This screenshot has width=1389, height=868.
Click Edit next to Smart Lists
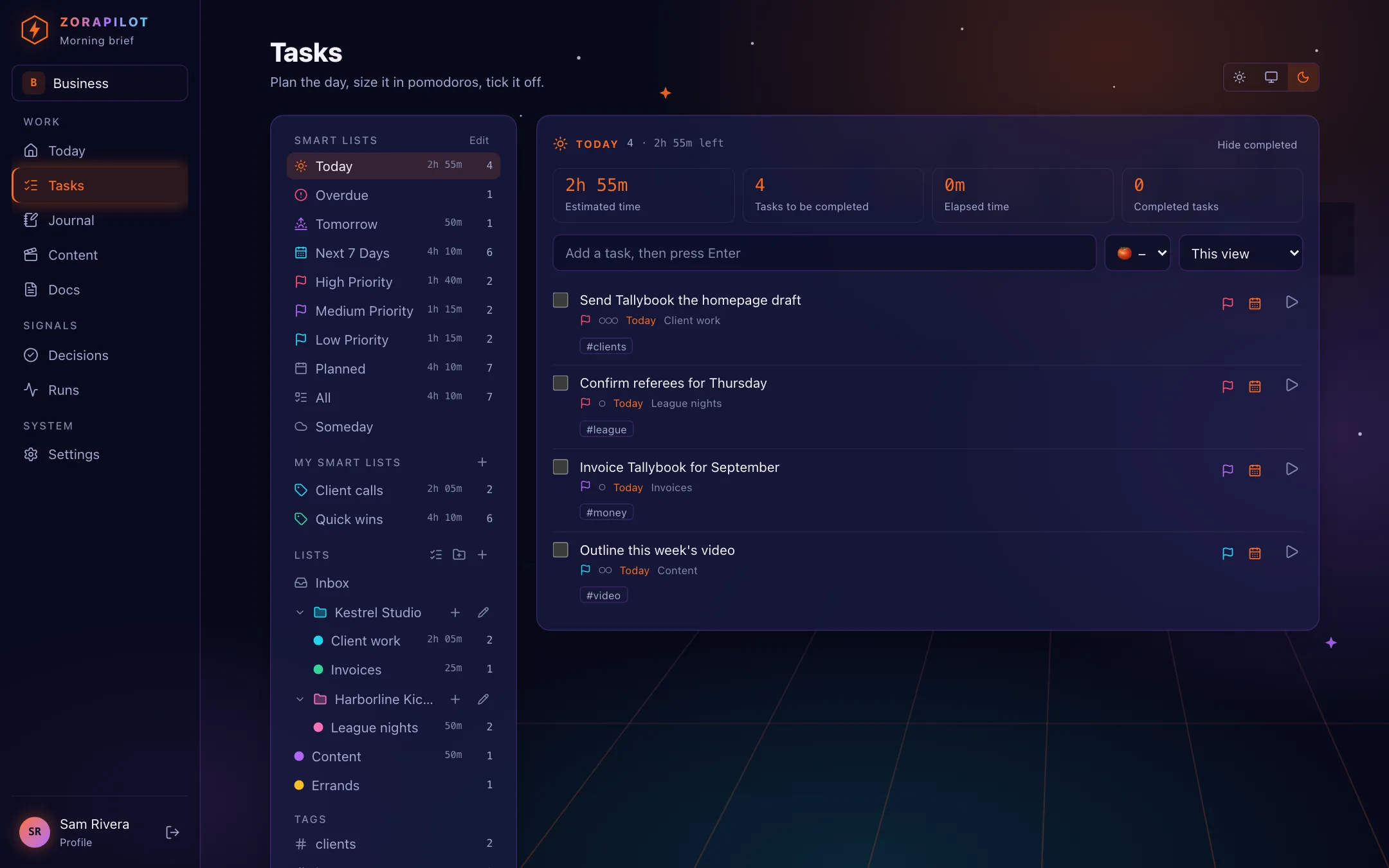pyautogui.click(x=478, y=140)
